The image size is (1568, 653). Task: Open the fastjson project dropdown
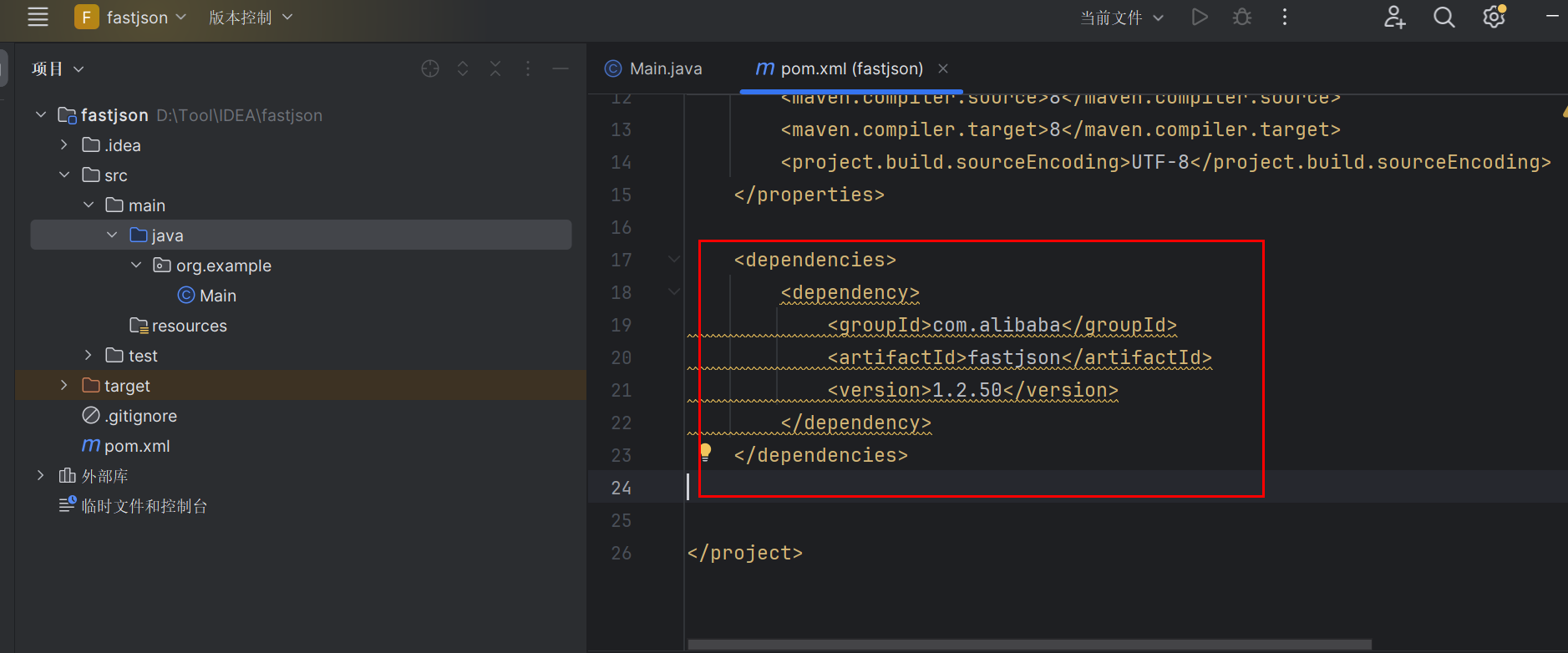pyautogui.click(x=130, y=17)
